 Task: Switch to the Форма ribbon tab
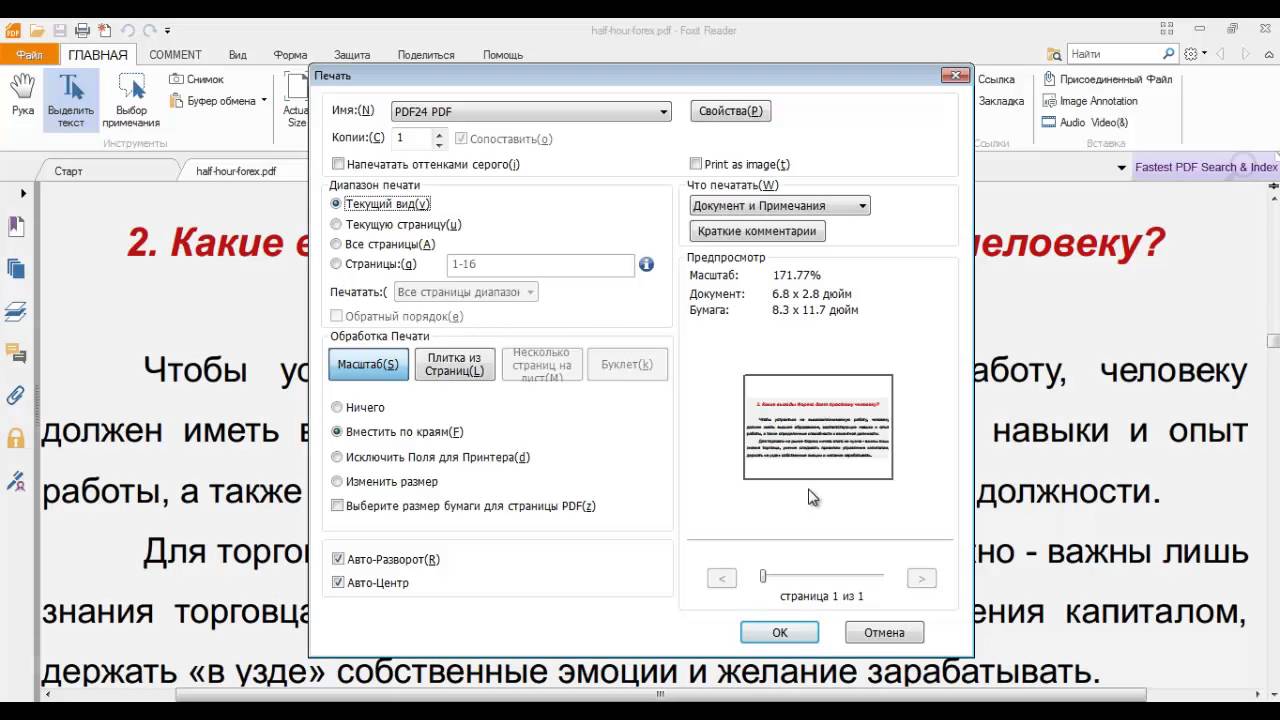(x=290, y=55)
